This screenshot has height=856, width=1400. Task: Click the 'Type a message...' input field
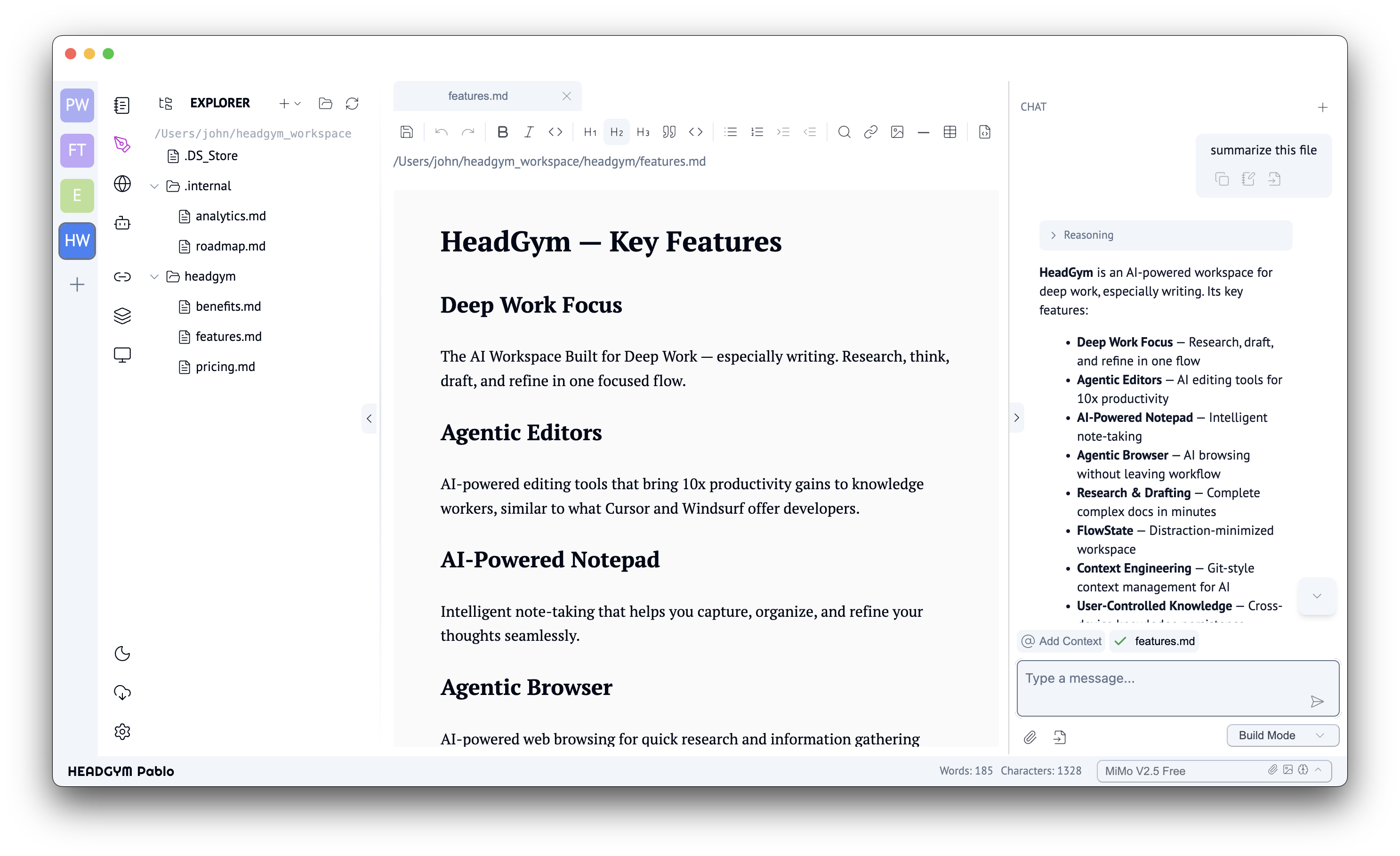pyautogui.click(x=1178, y=688)
